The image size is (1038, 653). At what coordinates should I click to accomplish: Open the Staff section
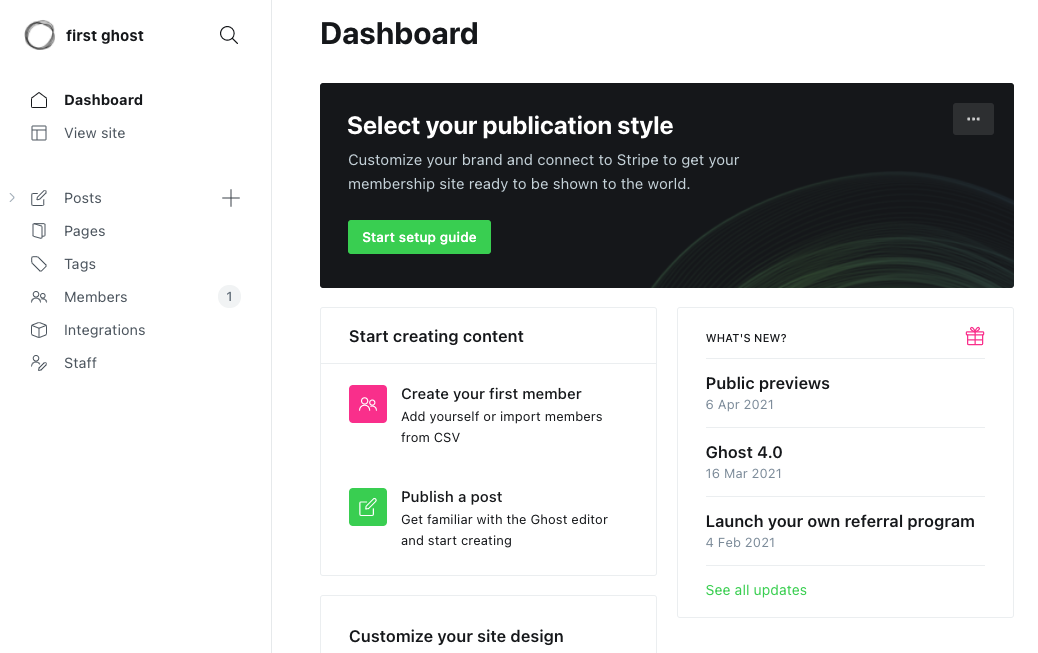pyautogui.click(x=80, y=363)
